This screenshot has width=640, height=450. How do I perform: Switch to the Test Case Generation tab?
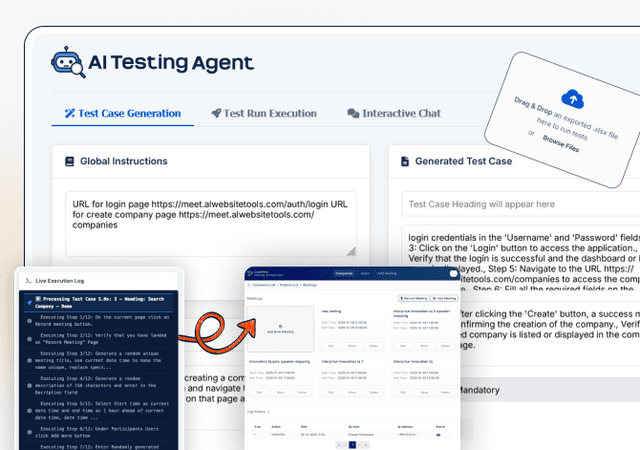pos(122,114)
